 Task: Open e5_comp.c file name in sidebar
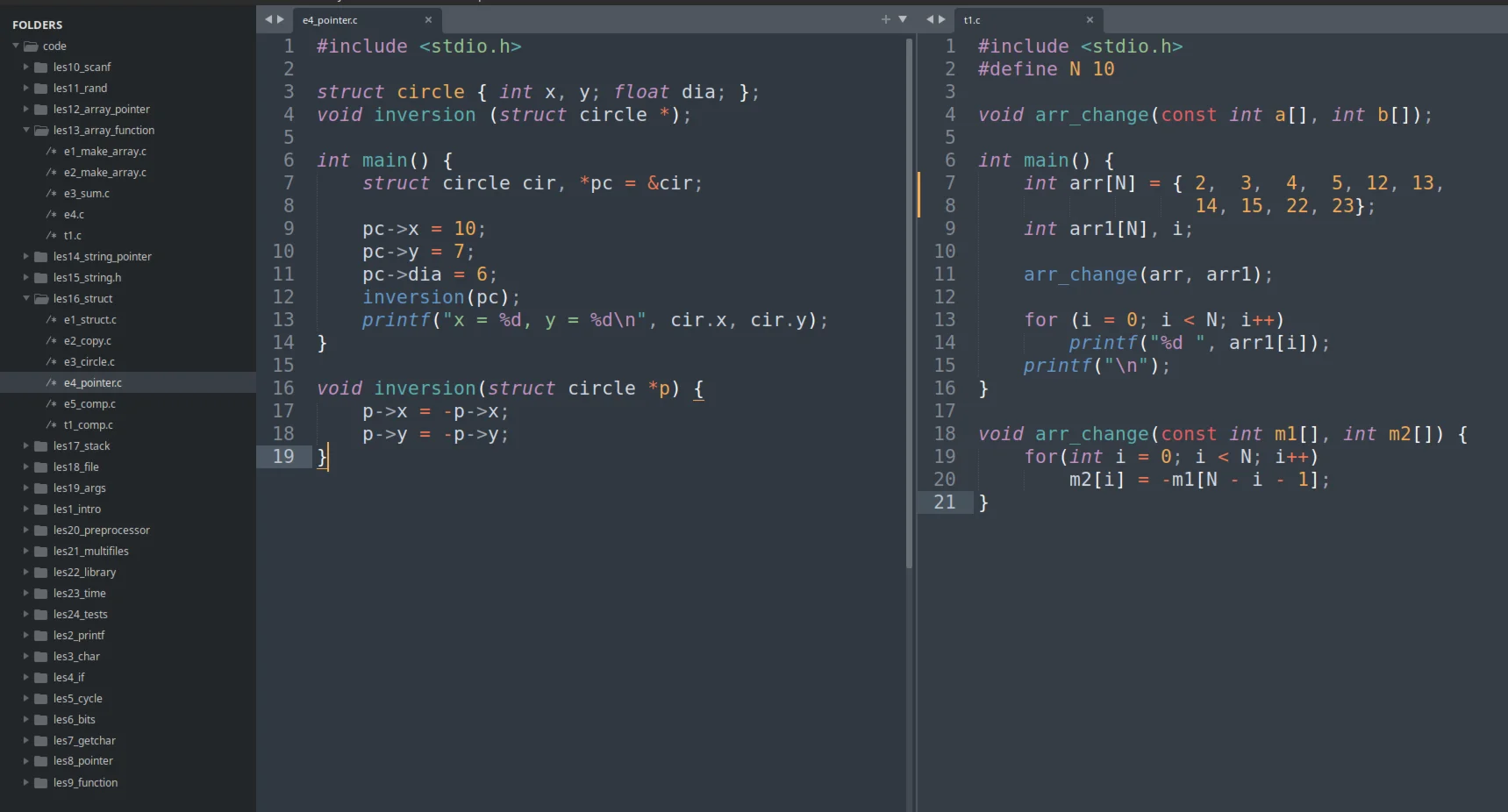[89, 404]
